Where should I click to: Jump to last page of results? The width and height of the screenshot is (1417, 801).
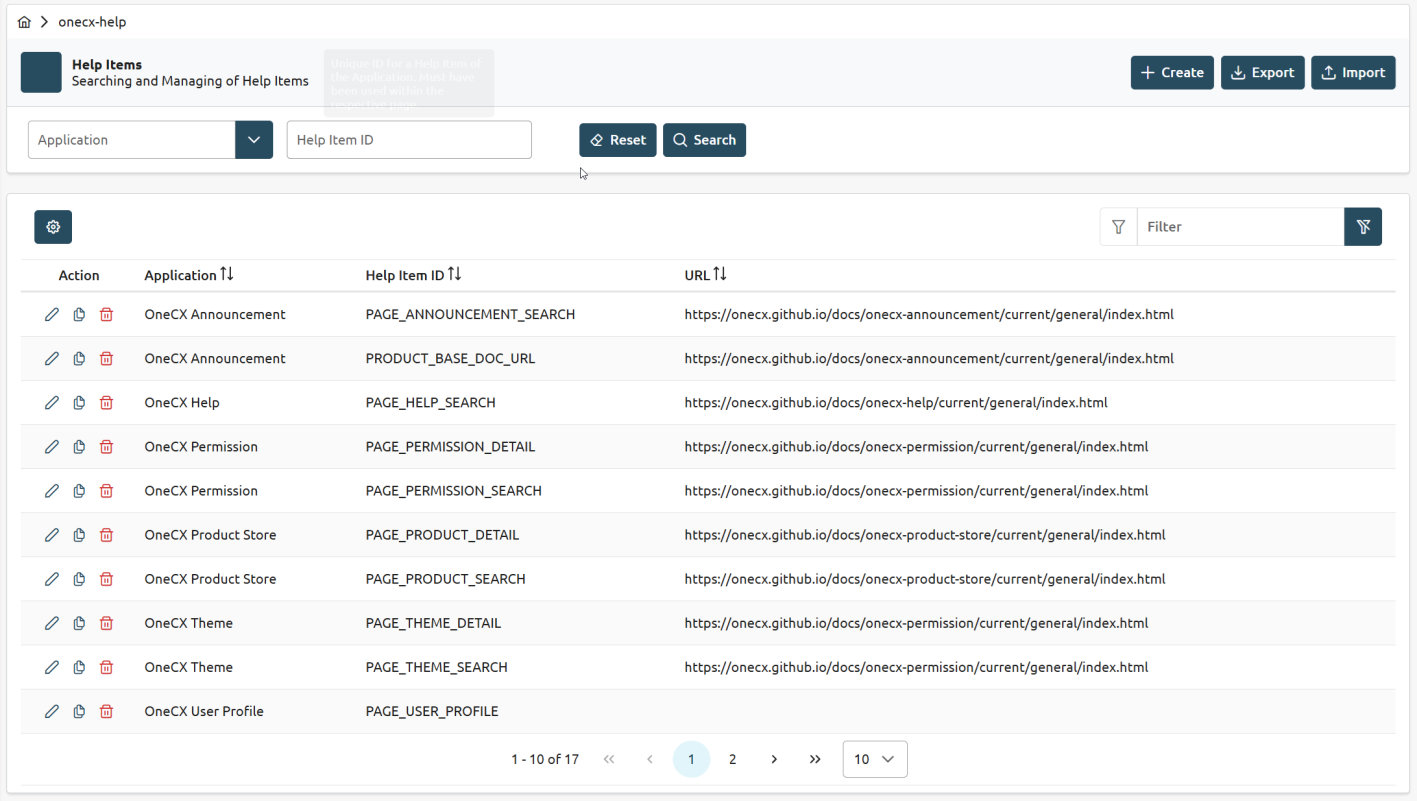pos(815,760)
